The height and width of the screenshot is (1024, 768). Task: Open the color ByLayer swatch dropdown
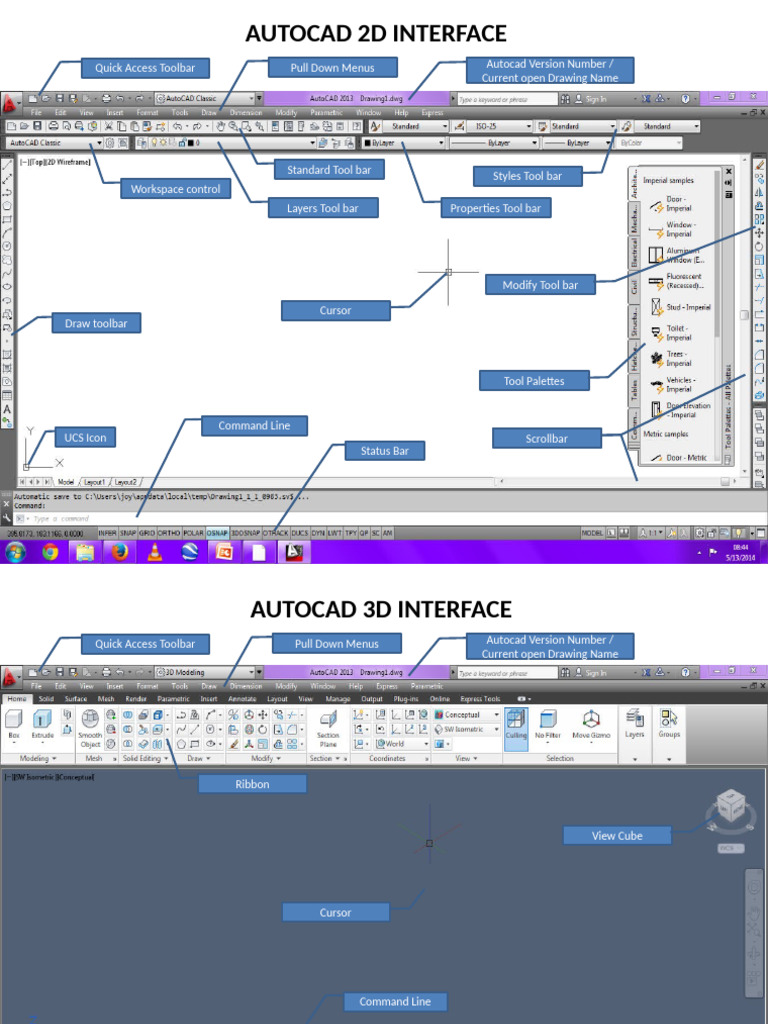pos(404,142)
